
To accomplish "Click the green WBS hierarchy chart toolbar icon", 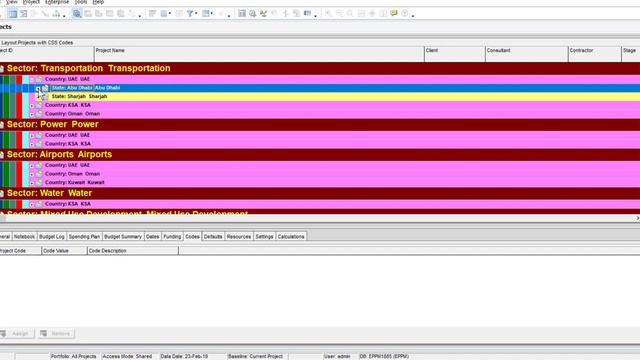I will [56, 14].
